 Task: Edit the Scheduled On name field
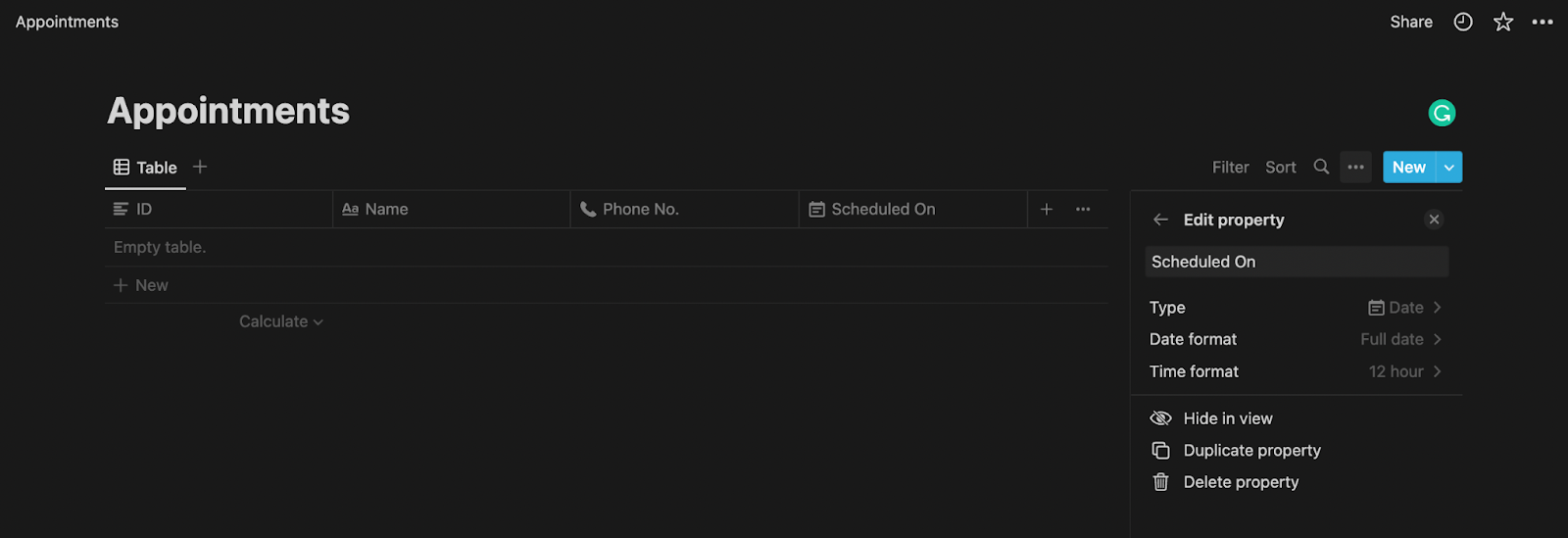1297,262
